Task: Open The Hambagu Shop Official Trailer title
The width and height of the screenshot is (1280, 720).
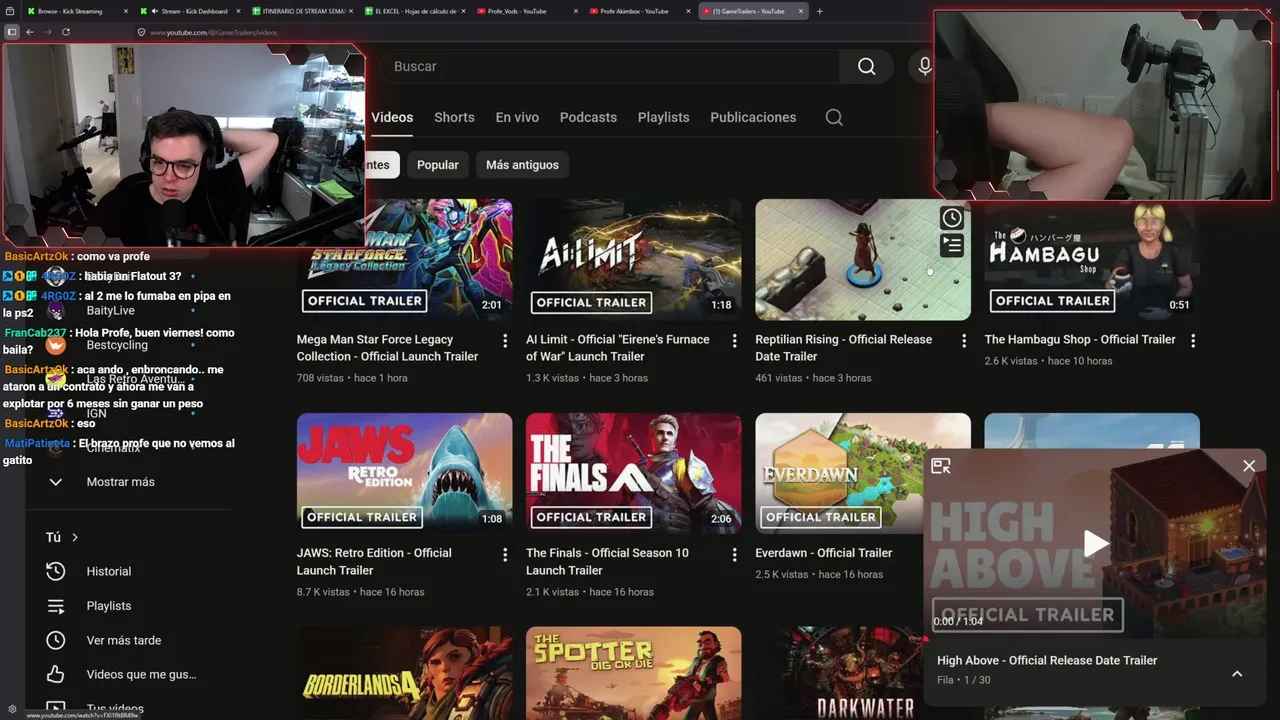Action: click(x=1080, y=340)
